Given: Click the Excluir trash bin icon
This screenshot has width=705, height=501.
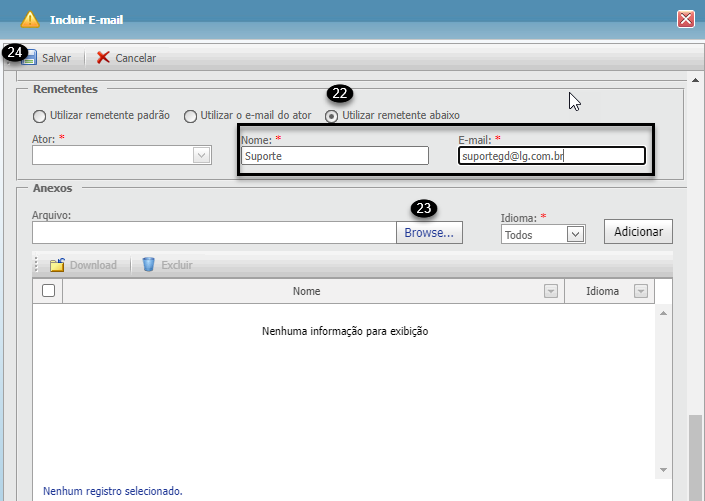Looking at the screenshot, I should point(148,264).
